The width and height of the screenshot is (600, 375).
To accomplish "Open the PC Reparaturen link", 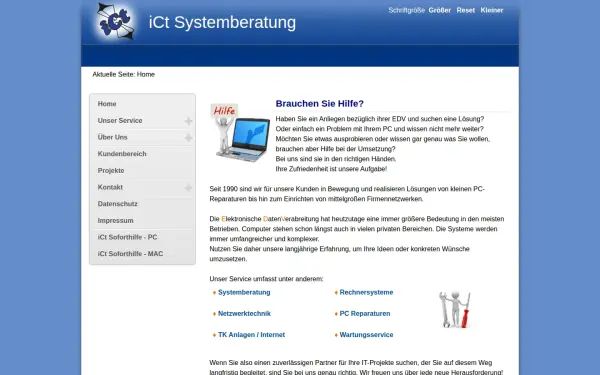I will pyautogui.click(x=365, y=313).
